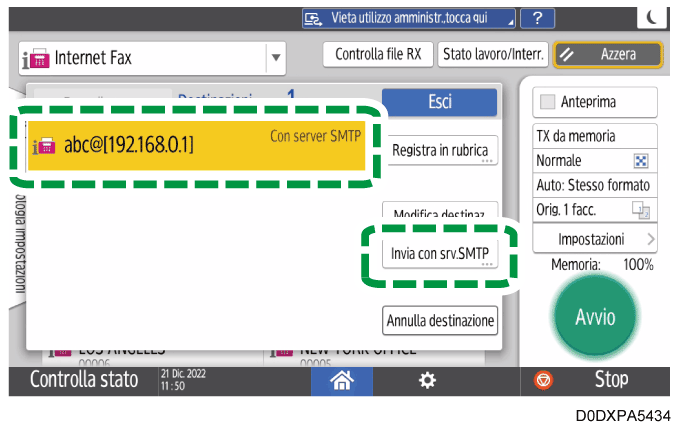Toggle Invia con srv.SMTP
This screenshot has height=426, width=675.
coord(440,253)
